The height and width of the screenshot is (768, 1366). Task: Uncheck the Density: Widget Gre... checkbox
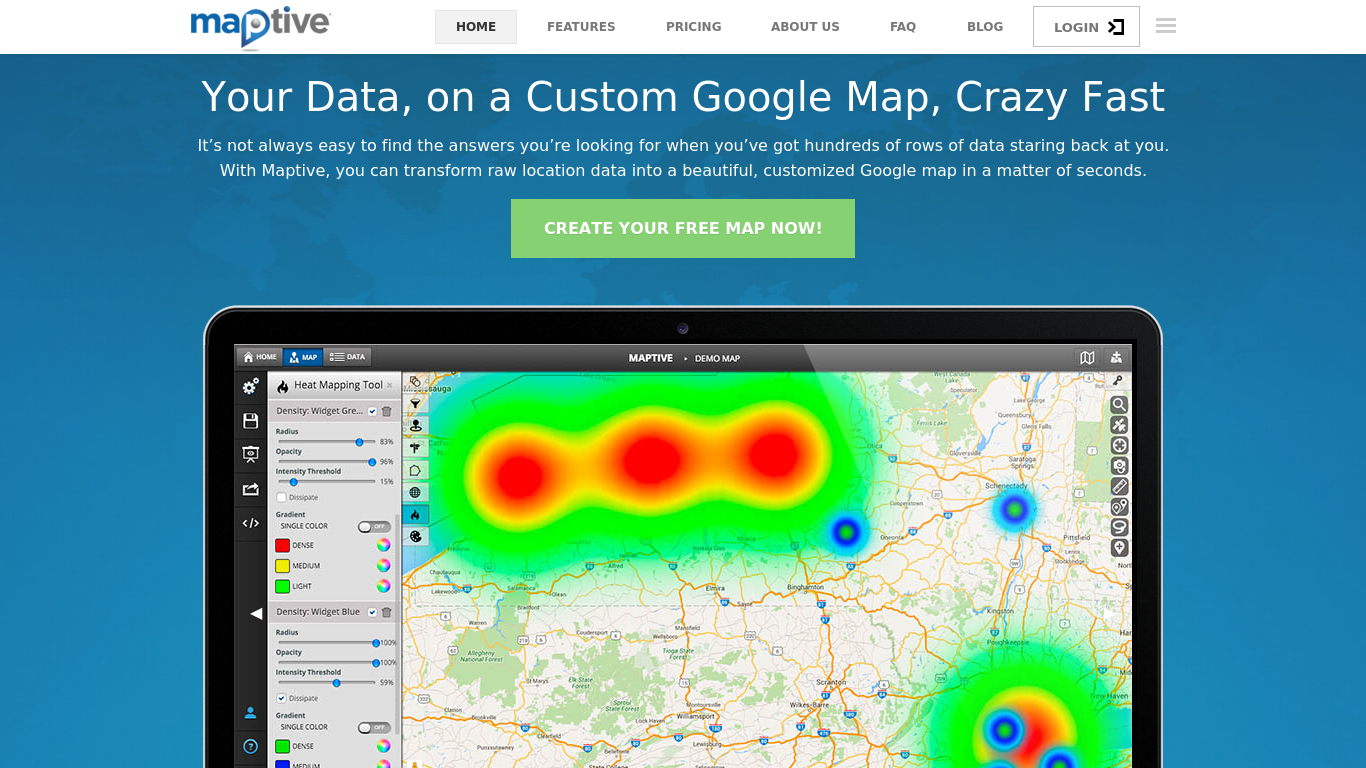coord(372,411)
